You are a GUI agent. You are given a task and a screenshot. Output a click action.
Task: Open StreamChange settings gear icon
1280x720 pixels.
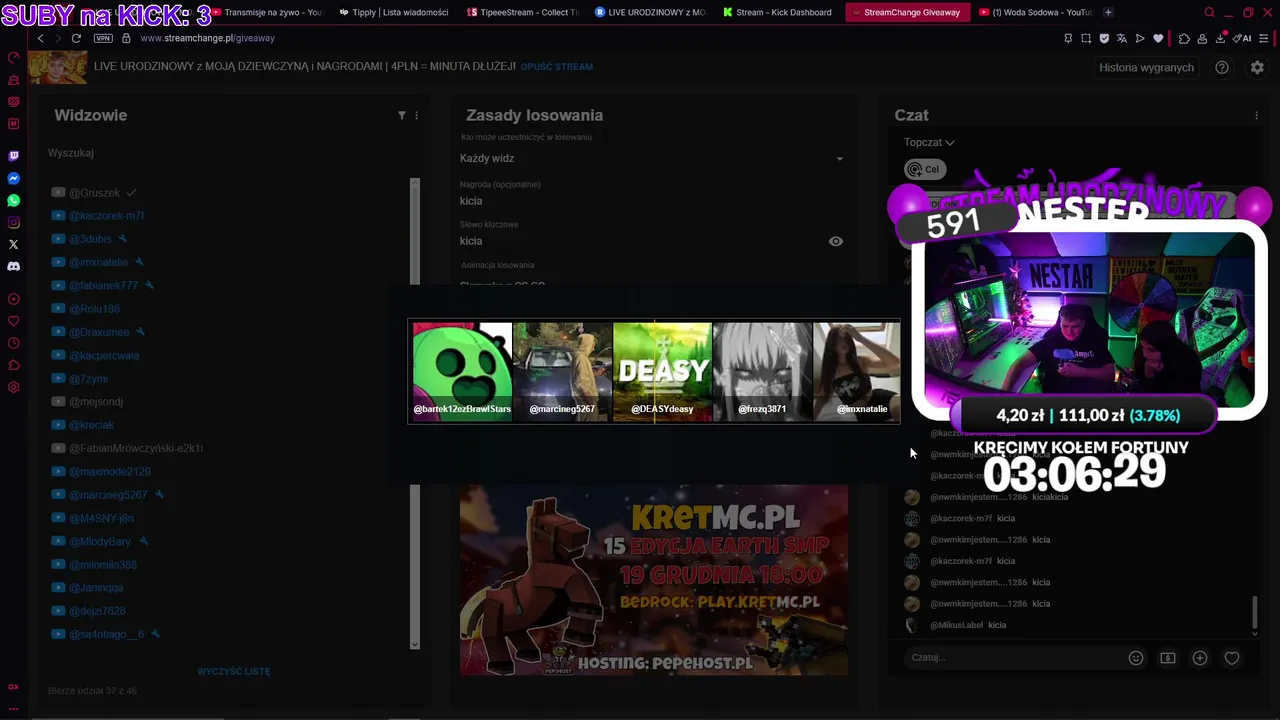click(1257, 67)
